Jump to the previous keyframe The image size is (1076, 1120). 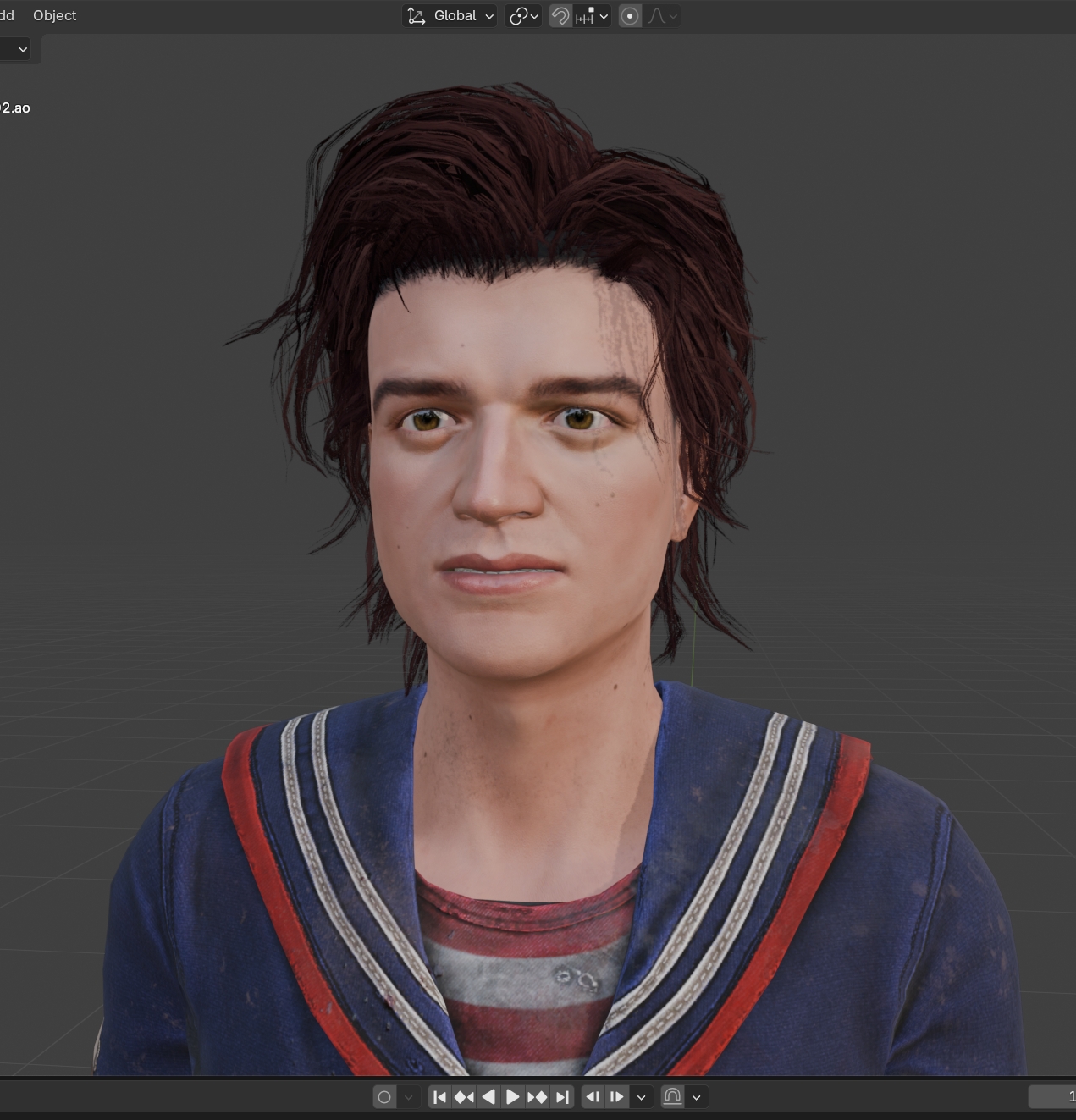coord(464,1097)
